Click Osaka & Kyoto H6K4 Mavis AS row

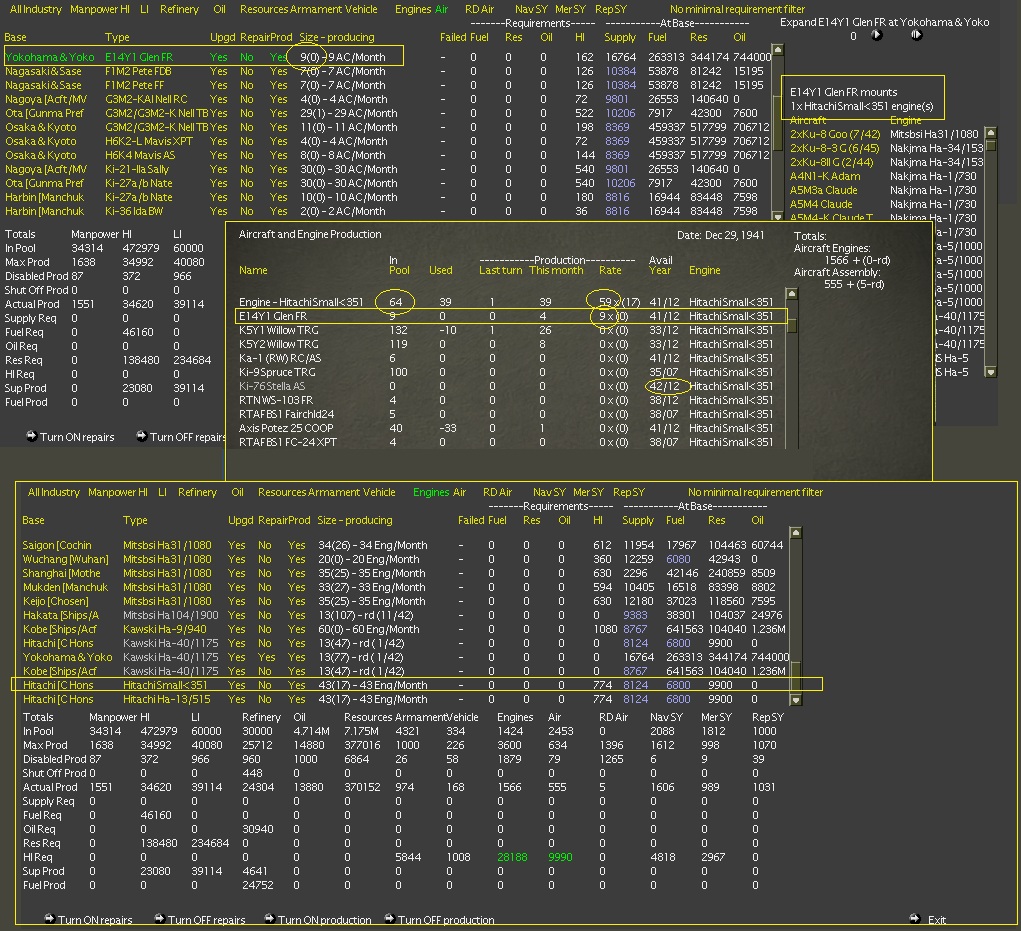coord(387,155)
